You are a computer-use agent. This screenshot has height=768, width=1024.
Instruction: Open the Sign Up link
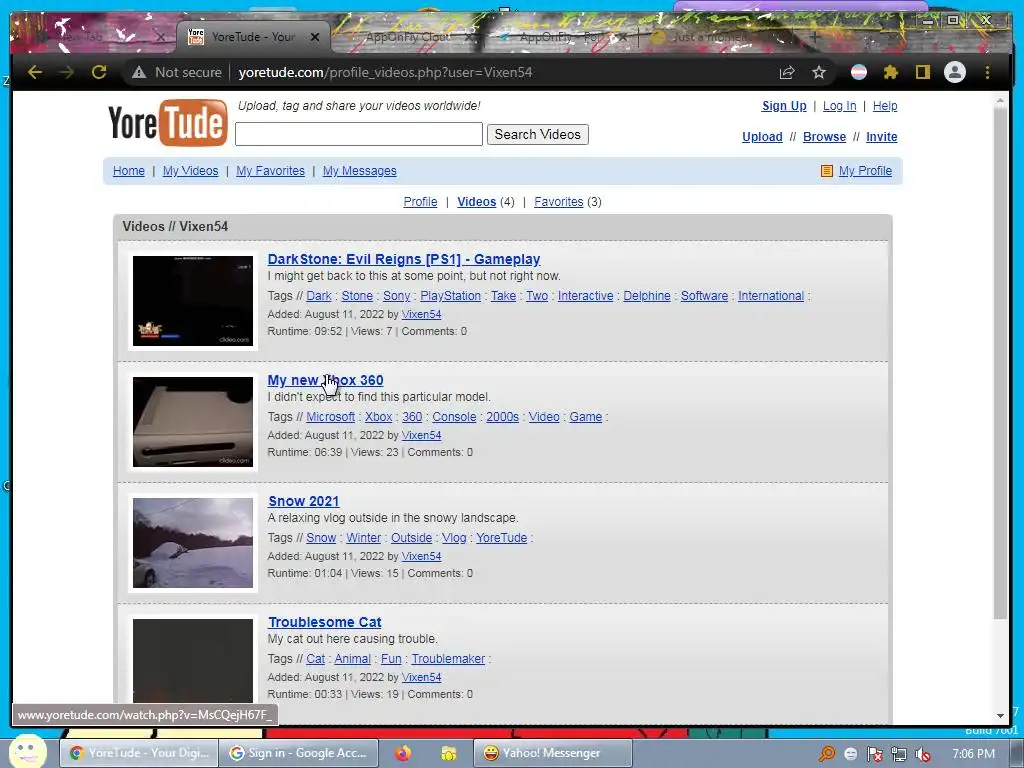(784, 106)
